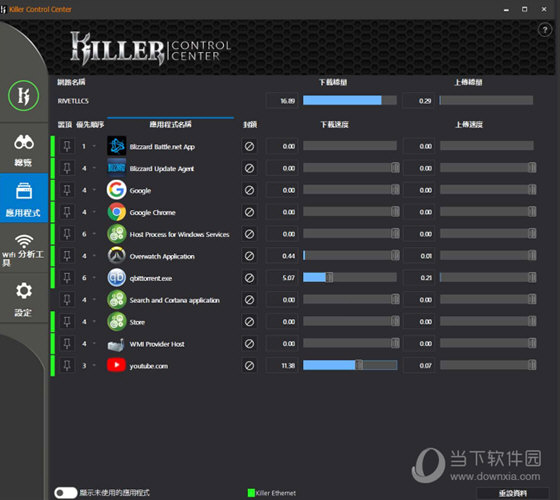560x500 pixels.
Task: Adjust Store upload limit slider
Action: 532,321
